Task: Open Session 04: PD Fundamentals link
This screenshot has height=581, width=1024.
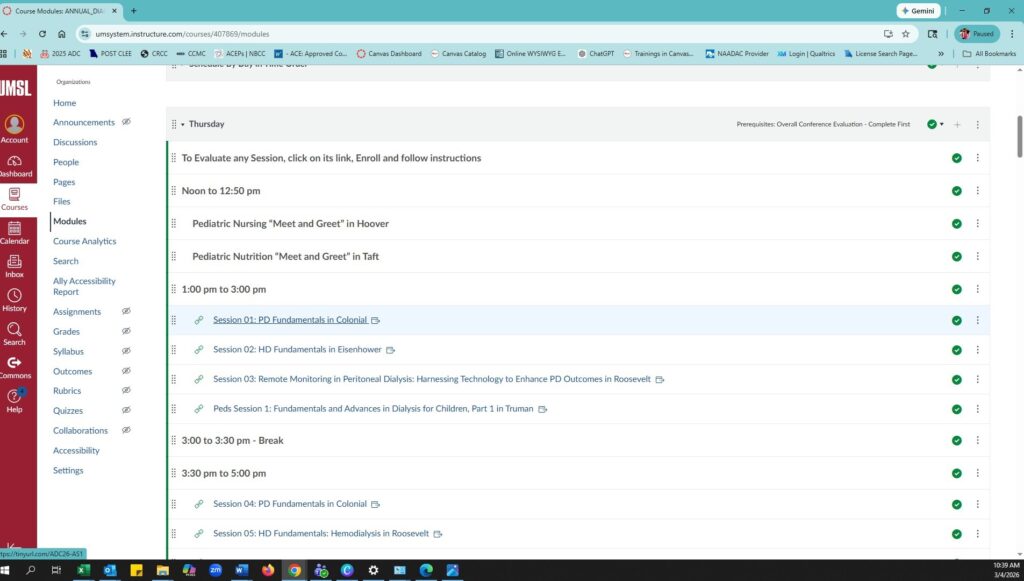Action: tap(289, 504)
